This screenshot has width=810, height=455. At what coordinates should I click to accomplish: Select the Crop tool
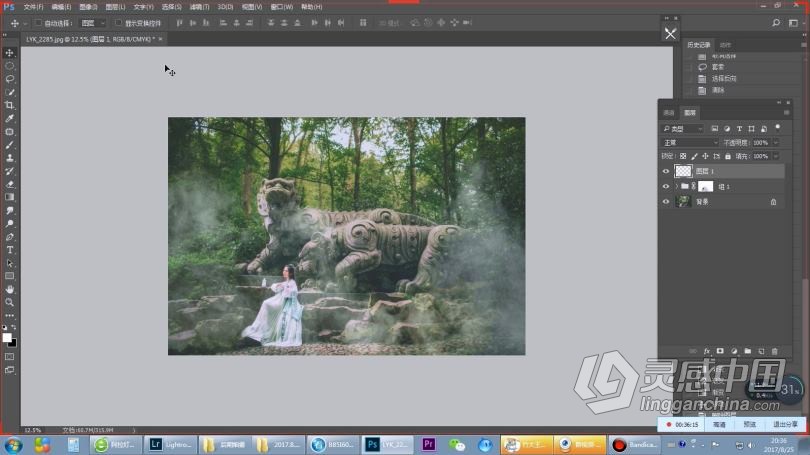[x=9, y=105]
